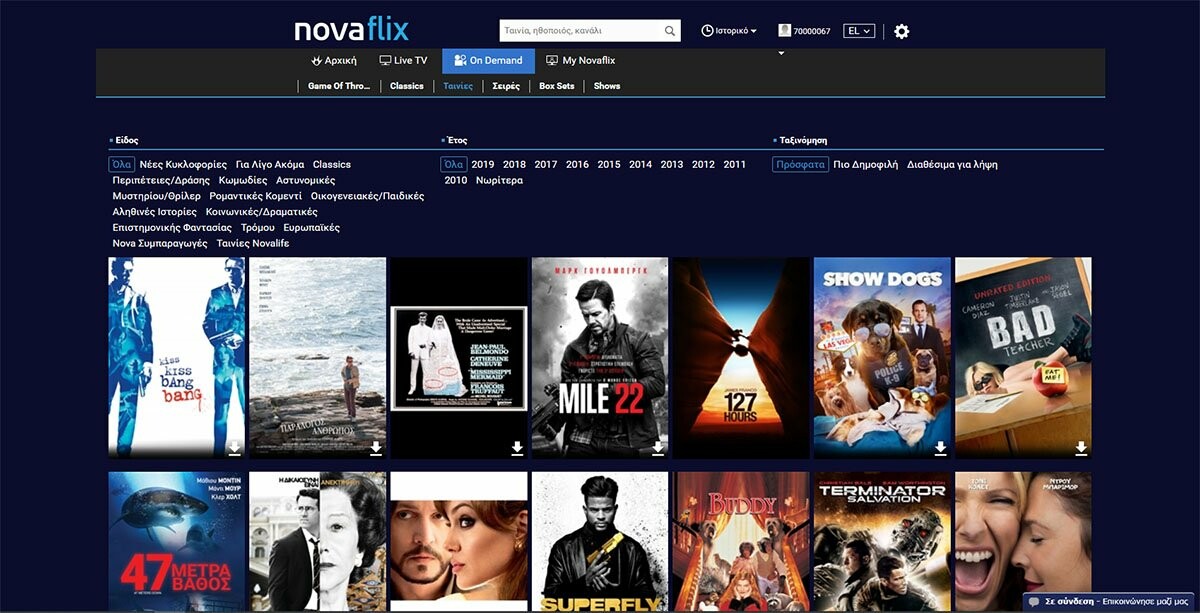Filter movies by year 2019

483,164
